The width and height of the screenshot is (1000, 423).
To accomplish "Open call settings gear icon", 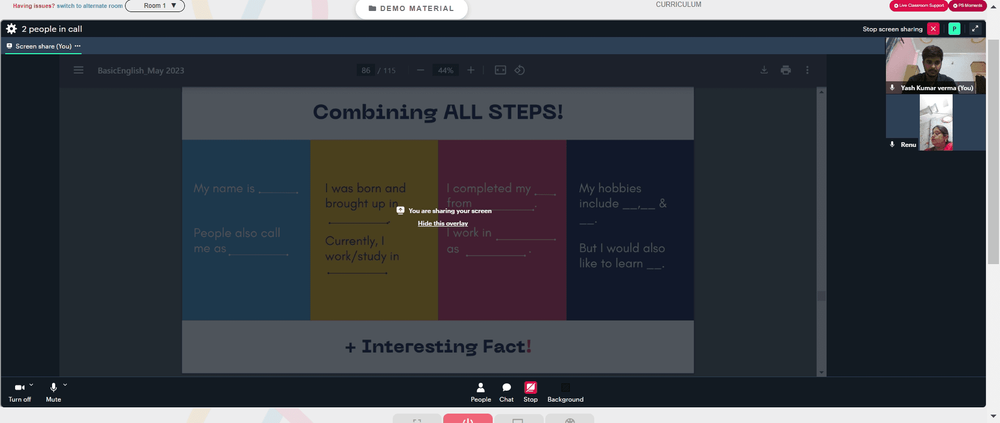I will pos(11,29).
